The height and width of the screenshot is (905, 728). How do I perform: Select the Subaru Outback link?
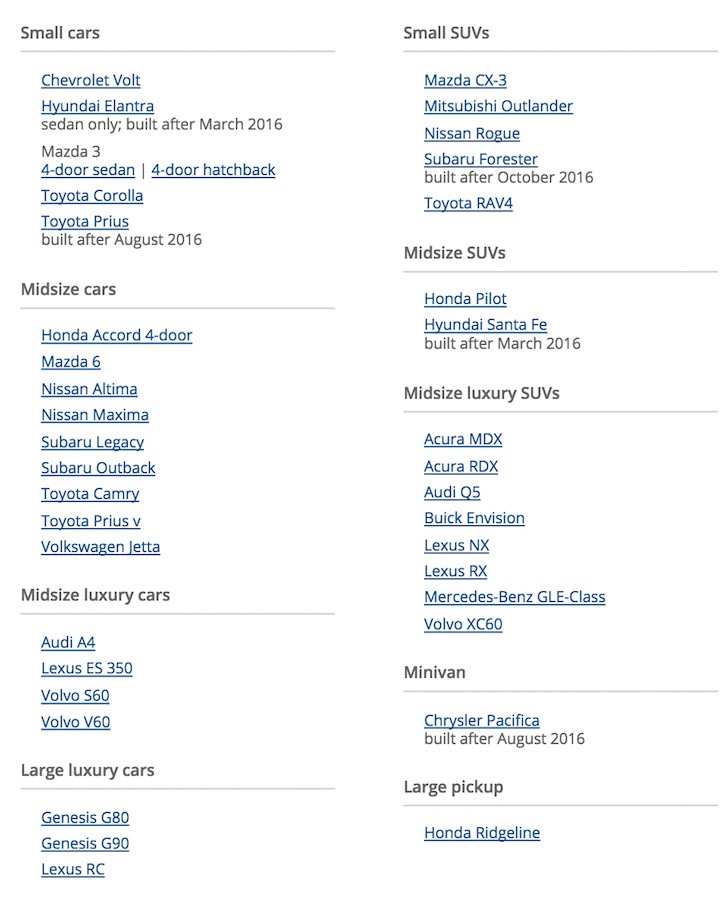[x=98, y=468]
